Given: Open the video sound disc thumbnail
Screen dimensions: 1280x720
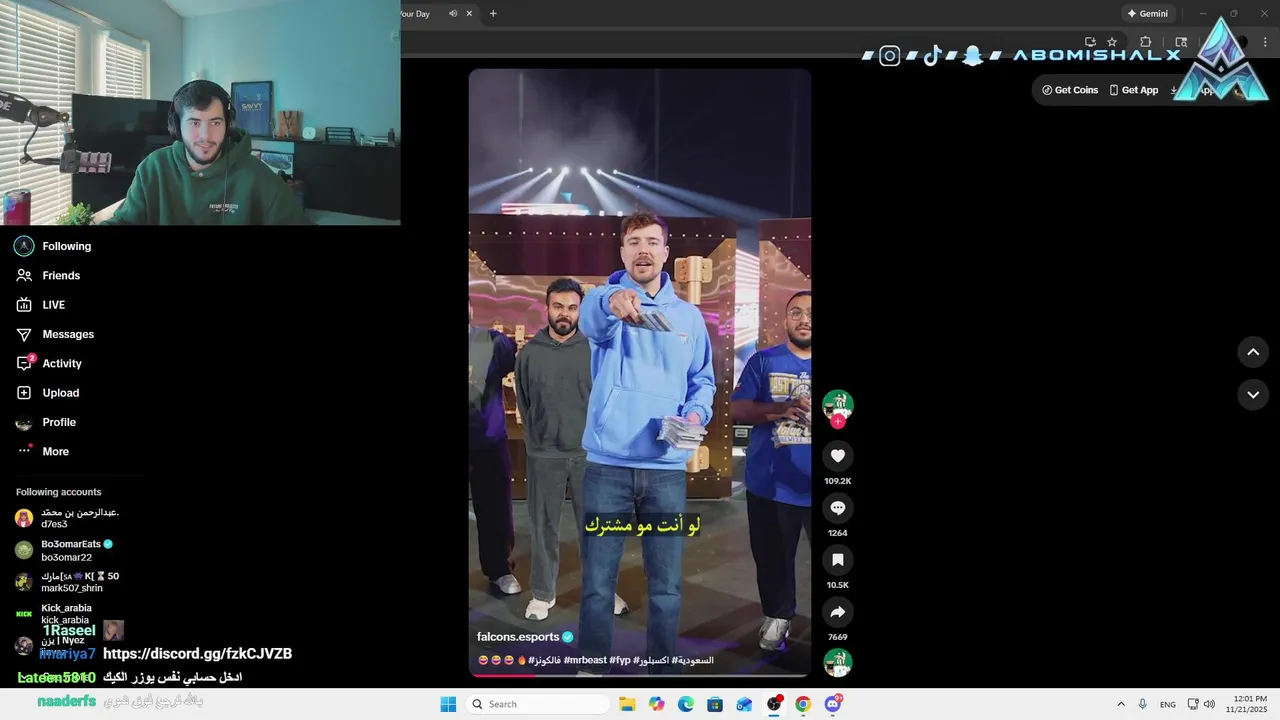Looking at the screenshot, I should point(838,662).
